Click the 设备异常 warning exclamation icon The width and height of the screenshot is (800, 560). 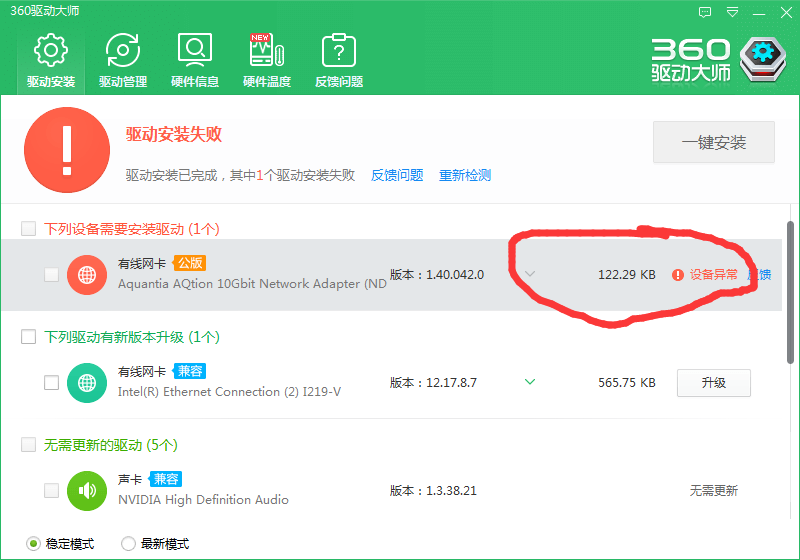pyautogui.click(x=678, y=275)
